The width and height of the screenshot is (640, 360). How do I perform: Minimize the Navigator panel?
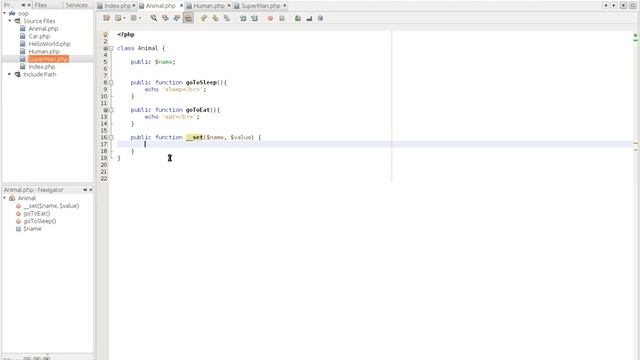[x=85, y=190]
